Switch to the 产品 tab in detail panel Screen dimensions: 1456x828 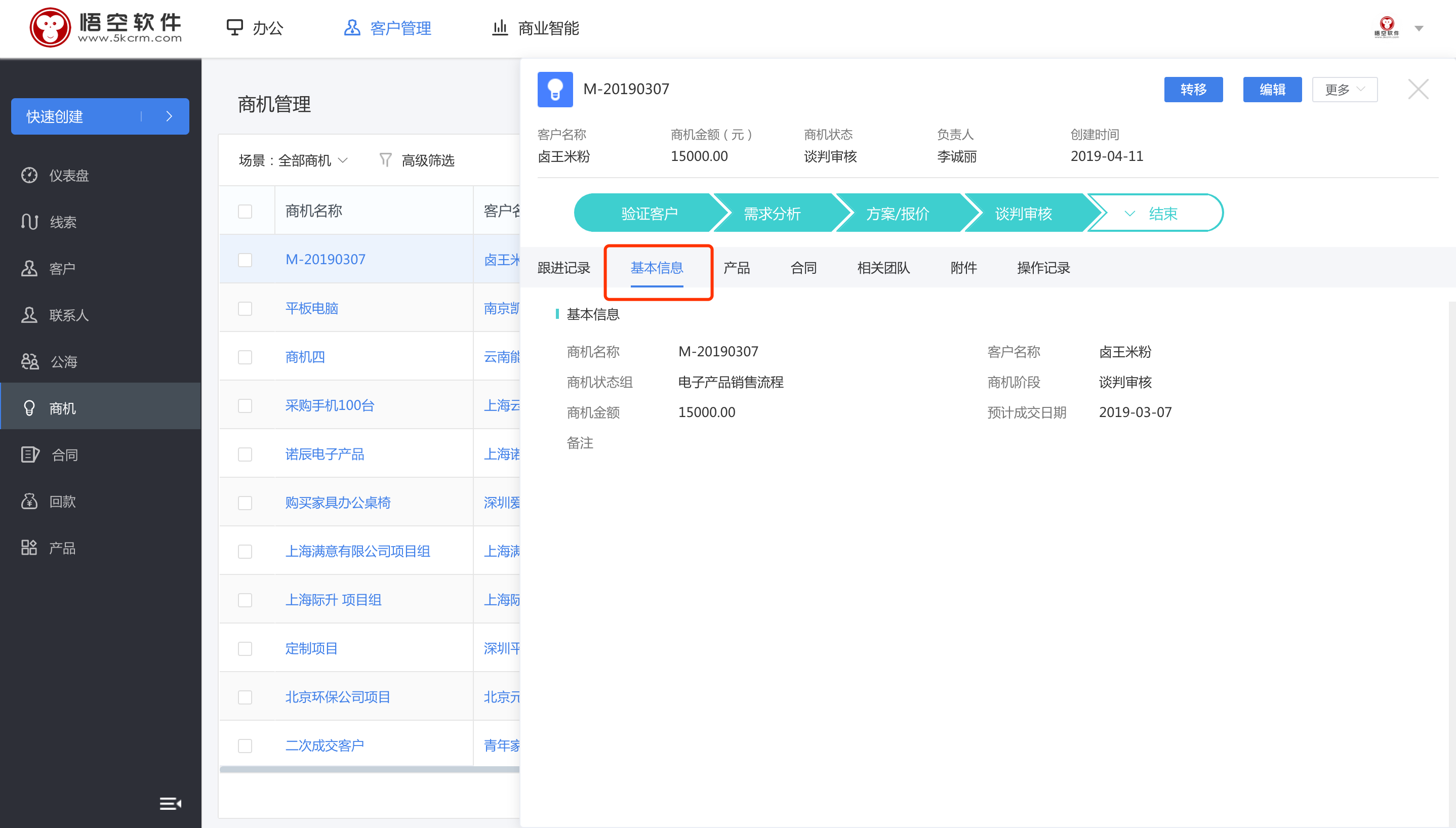pyautogui.click(x=737, y=268)
